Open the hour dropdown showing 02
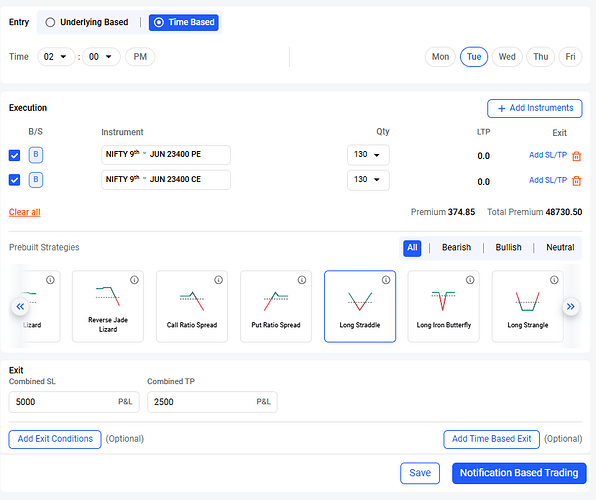Viewport: 596px width, 500px height. pyautogui.click(x=55, y=57)
